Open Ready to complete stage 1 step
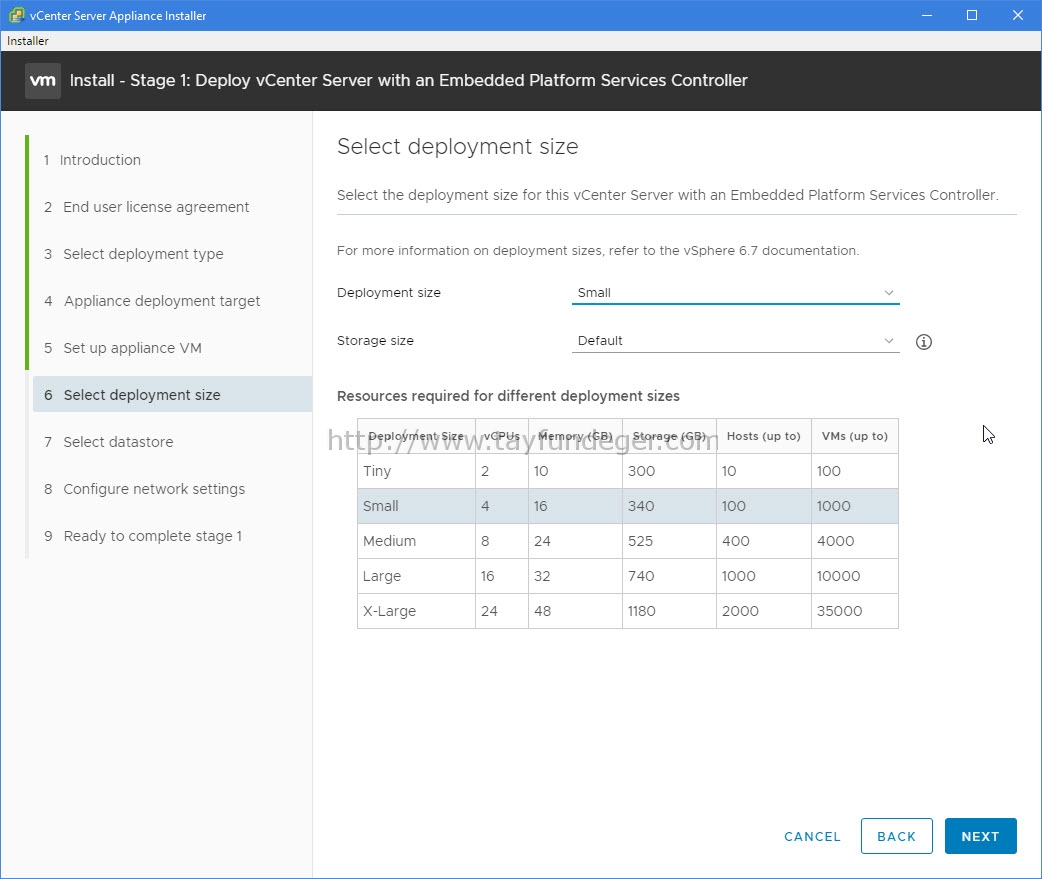This screenshot has width=1042, height=879. tap(143, 536)
